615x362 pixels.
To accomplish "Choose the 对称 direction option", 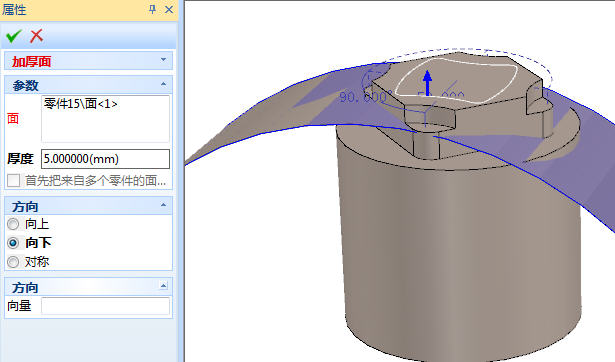I will tap(13, 262).
